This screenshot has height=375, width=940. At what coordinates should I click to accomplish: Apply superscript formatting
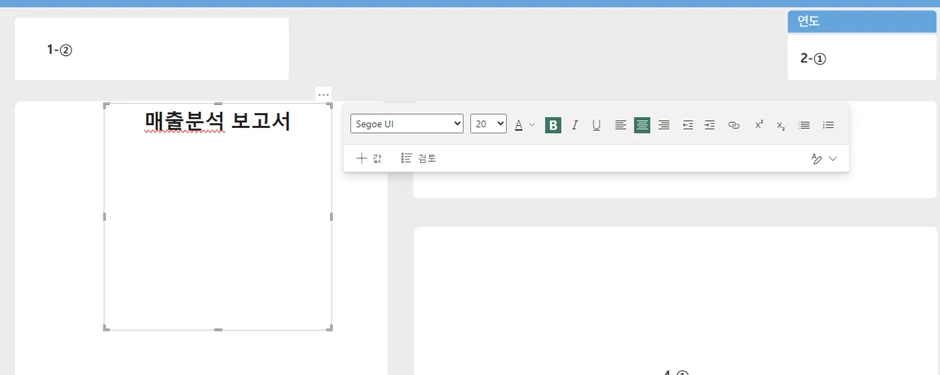tap(759, 125)
